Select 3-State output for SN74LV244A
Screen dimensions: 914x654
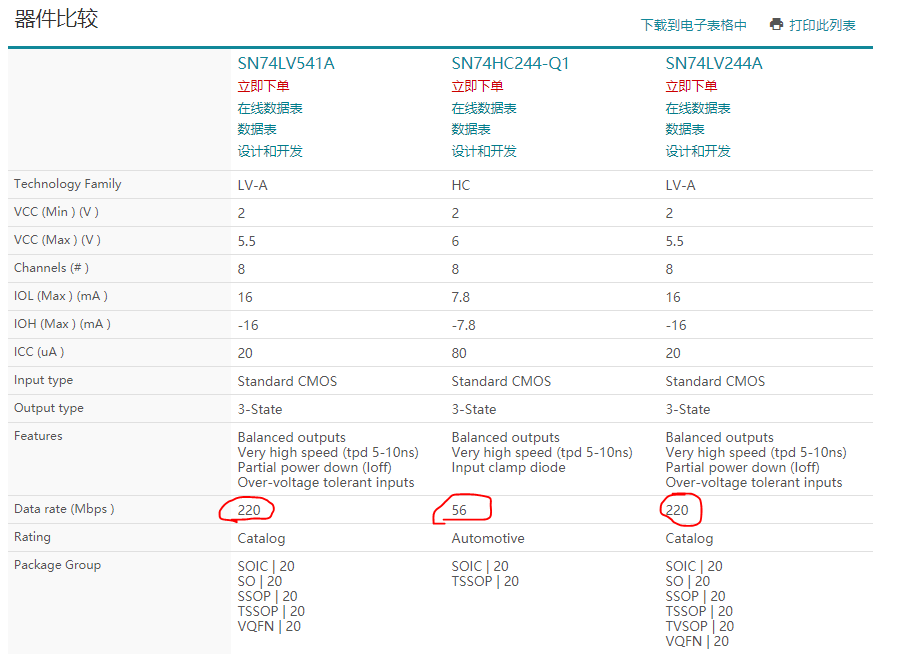pyautogui.click(x=688, y=409)
